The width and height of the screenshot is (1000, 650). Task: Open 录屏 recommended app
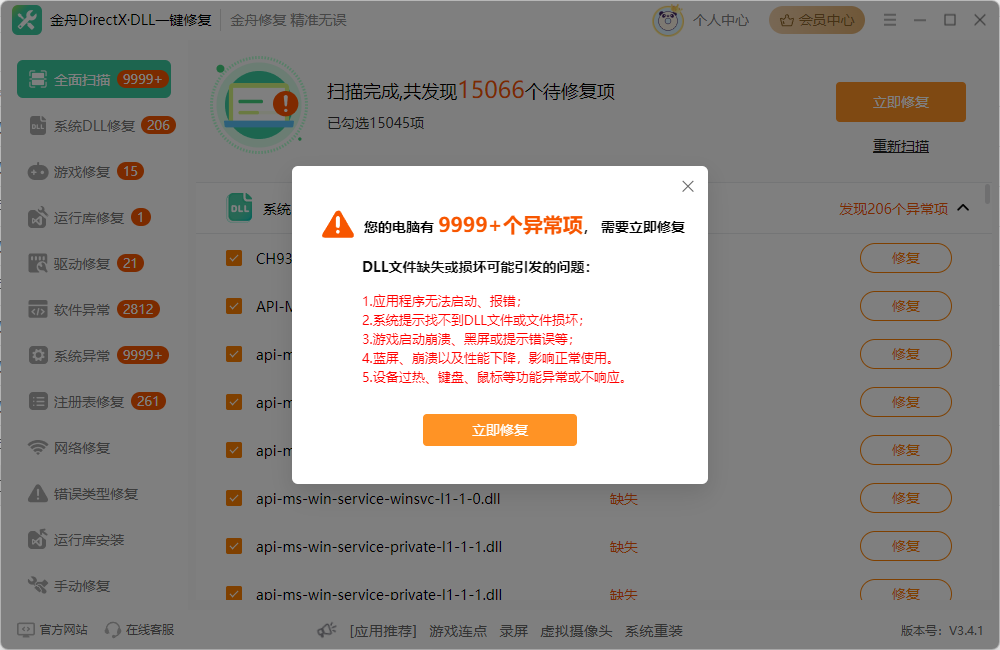(513, 631)
